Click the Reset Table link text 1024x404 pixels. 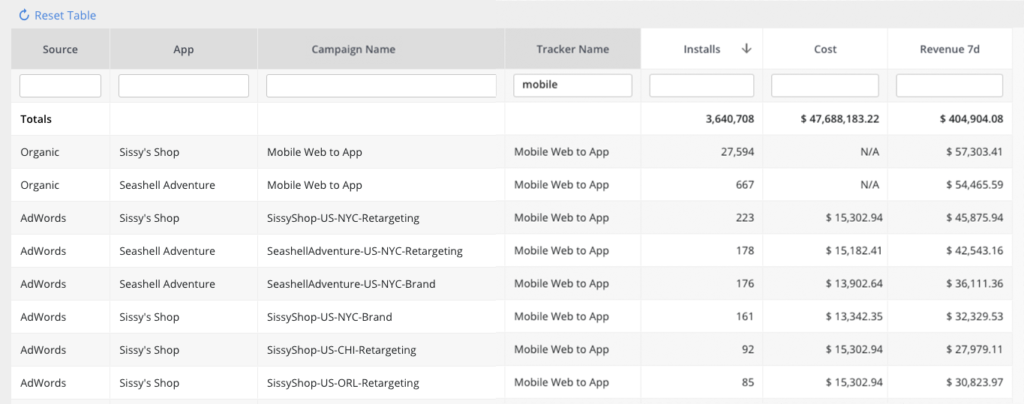coord(65,15)
